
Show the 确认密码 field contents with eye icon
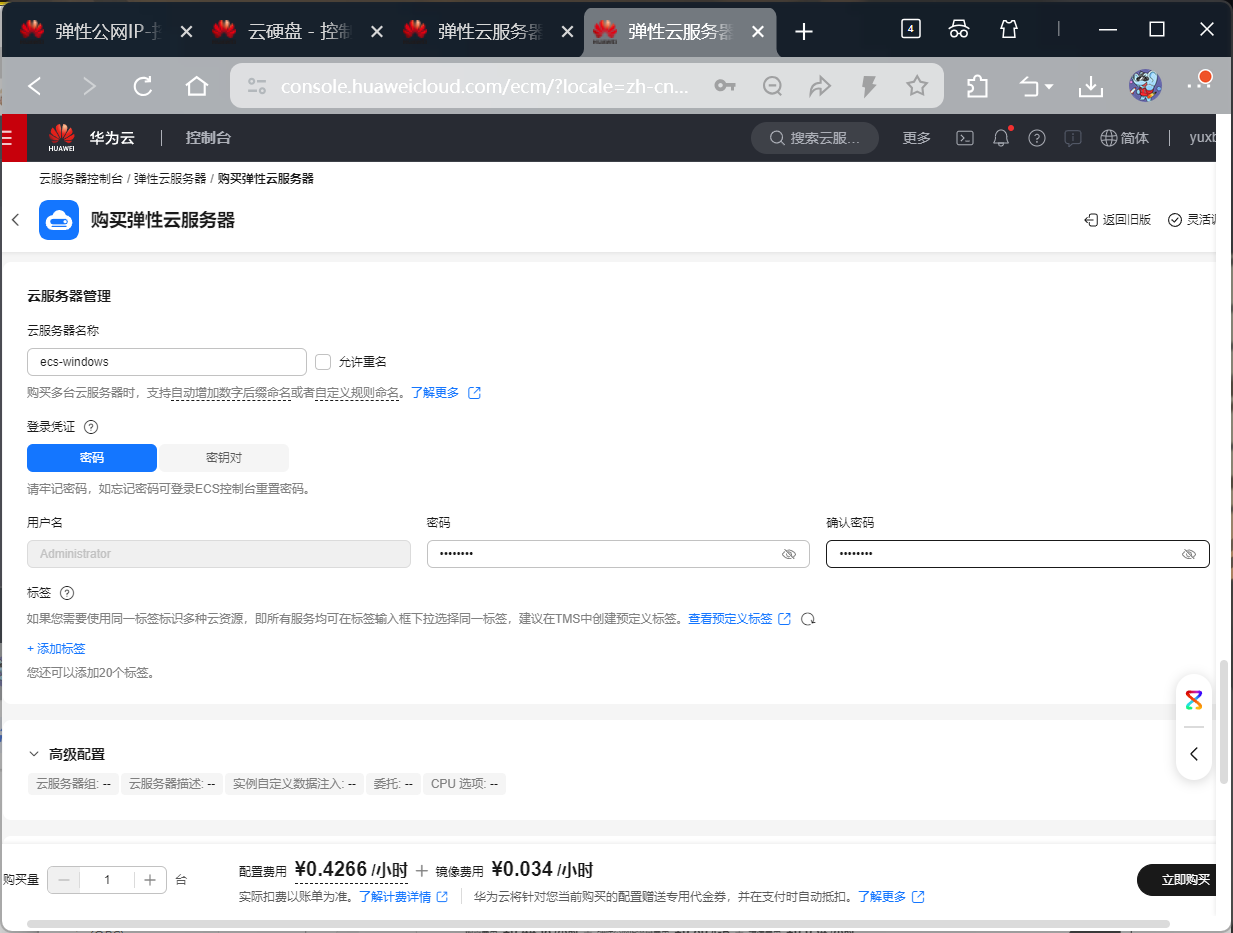click(x=1189, y=554)
